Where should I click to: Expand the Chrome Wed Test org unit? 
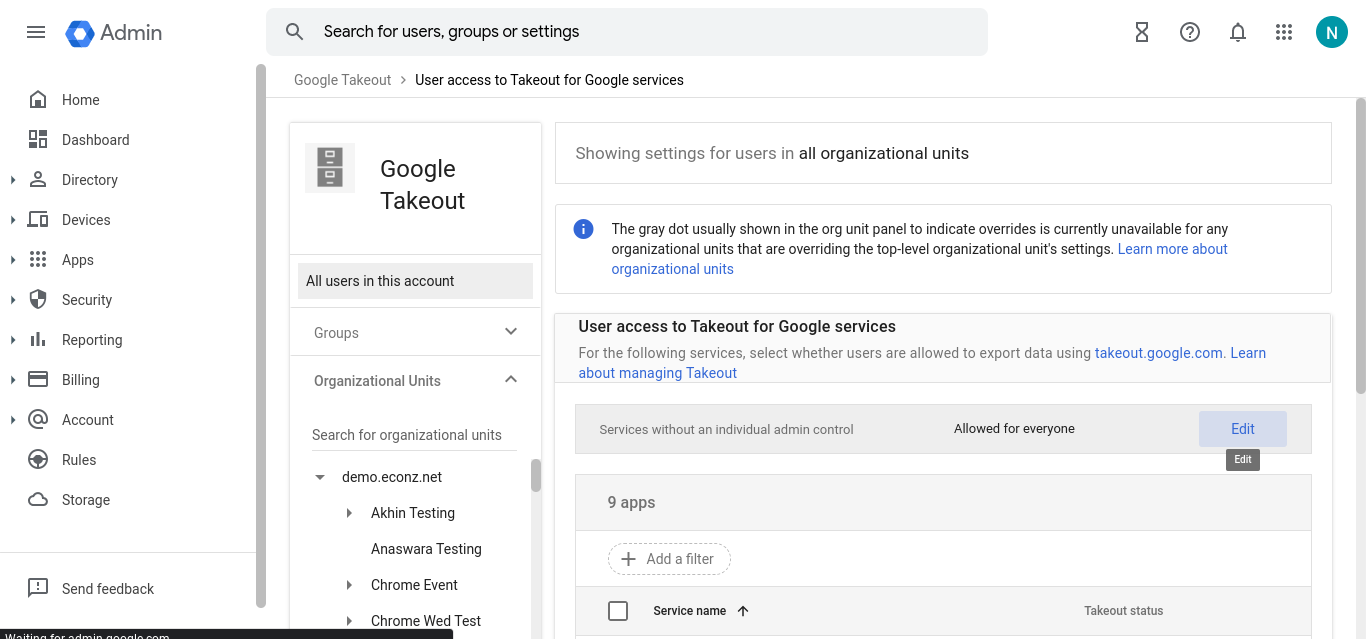pyautogui.click(x=349, y=621)
